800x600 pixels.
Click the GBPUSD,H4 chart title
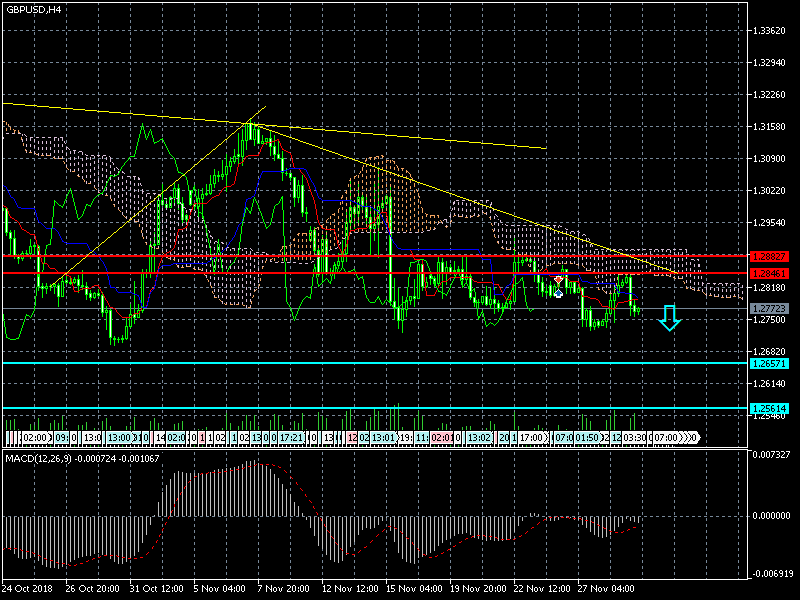pos(32,9)
